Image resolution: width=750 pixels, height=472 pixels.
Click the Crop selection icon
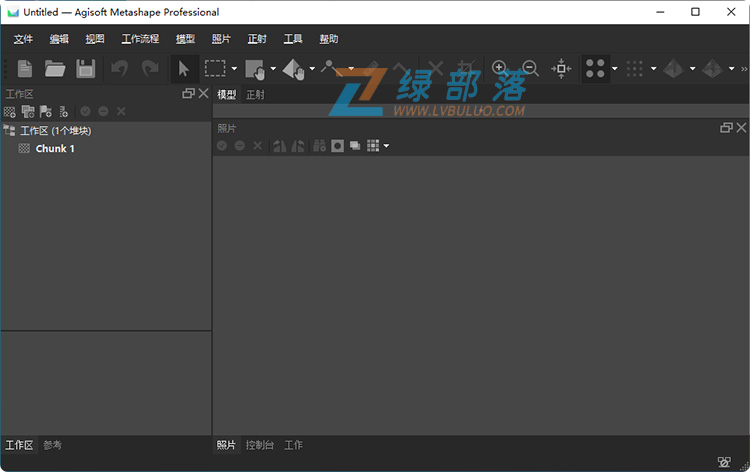point(465,68)
